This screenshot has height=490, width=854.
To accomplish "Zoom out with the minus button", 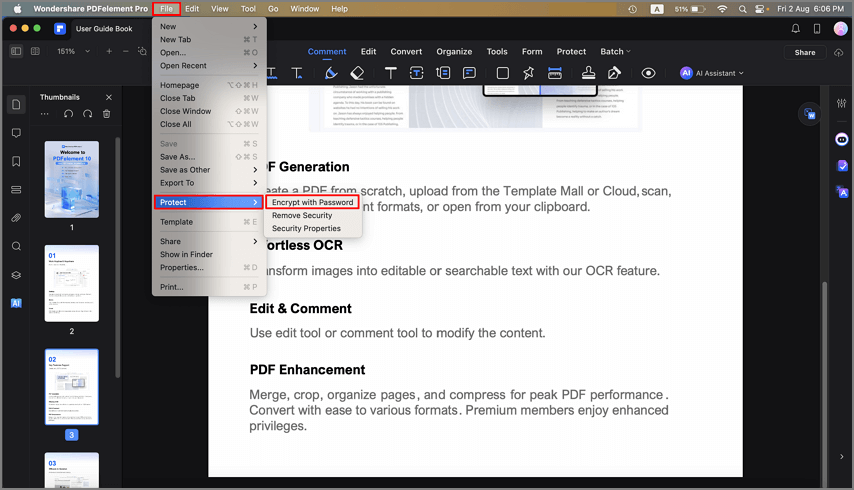I will click(x=126, y=51).
